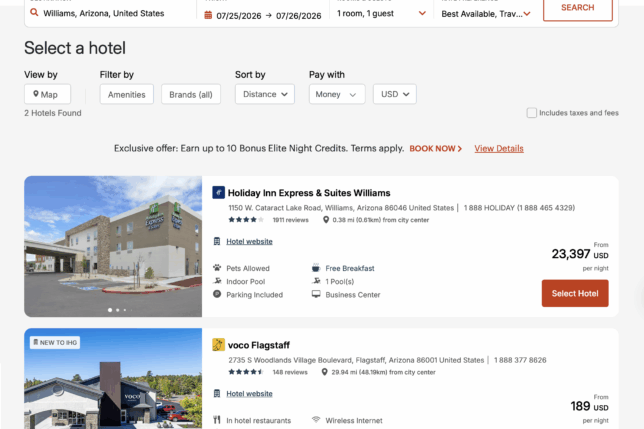Click the Business Center monitor icon
This screenshot has width=644, height=429.
coord(316,294)
